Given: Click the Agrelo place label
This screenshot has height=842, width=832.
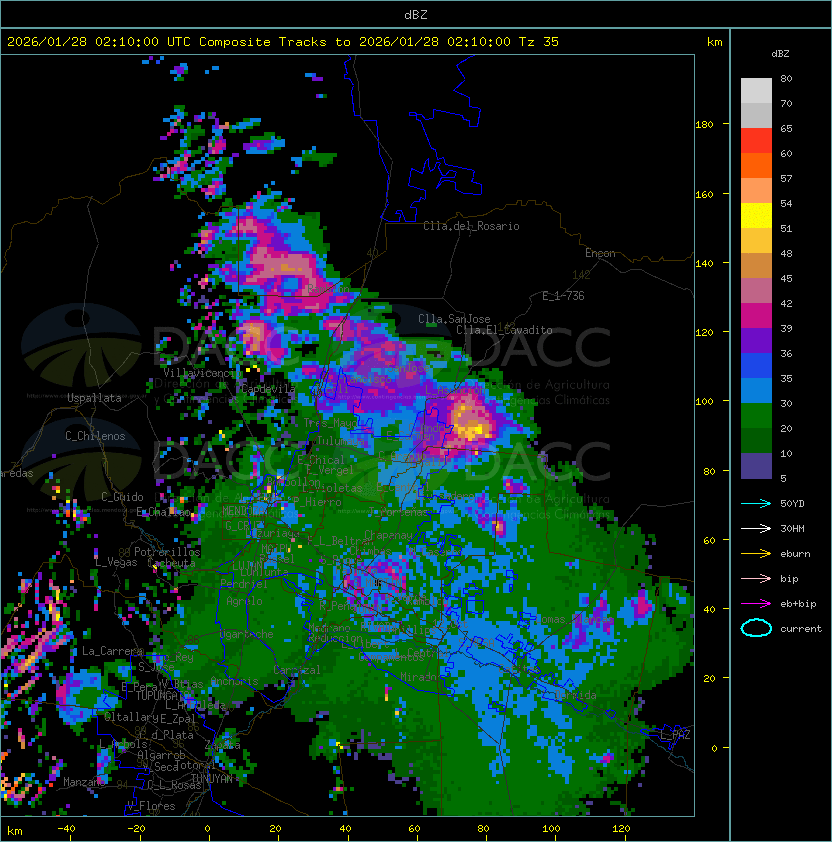Looking at the screenshot, I should tap(244, 601).
